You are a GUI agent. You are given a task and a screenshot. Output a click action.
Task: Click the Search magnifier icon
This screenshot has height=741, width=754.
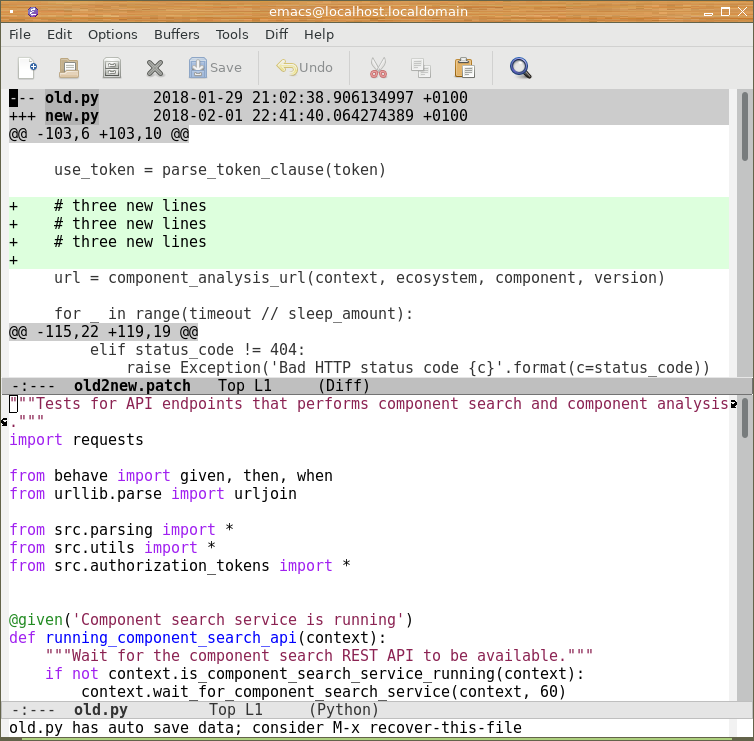(x=520, y=68)
